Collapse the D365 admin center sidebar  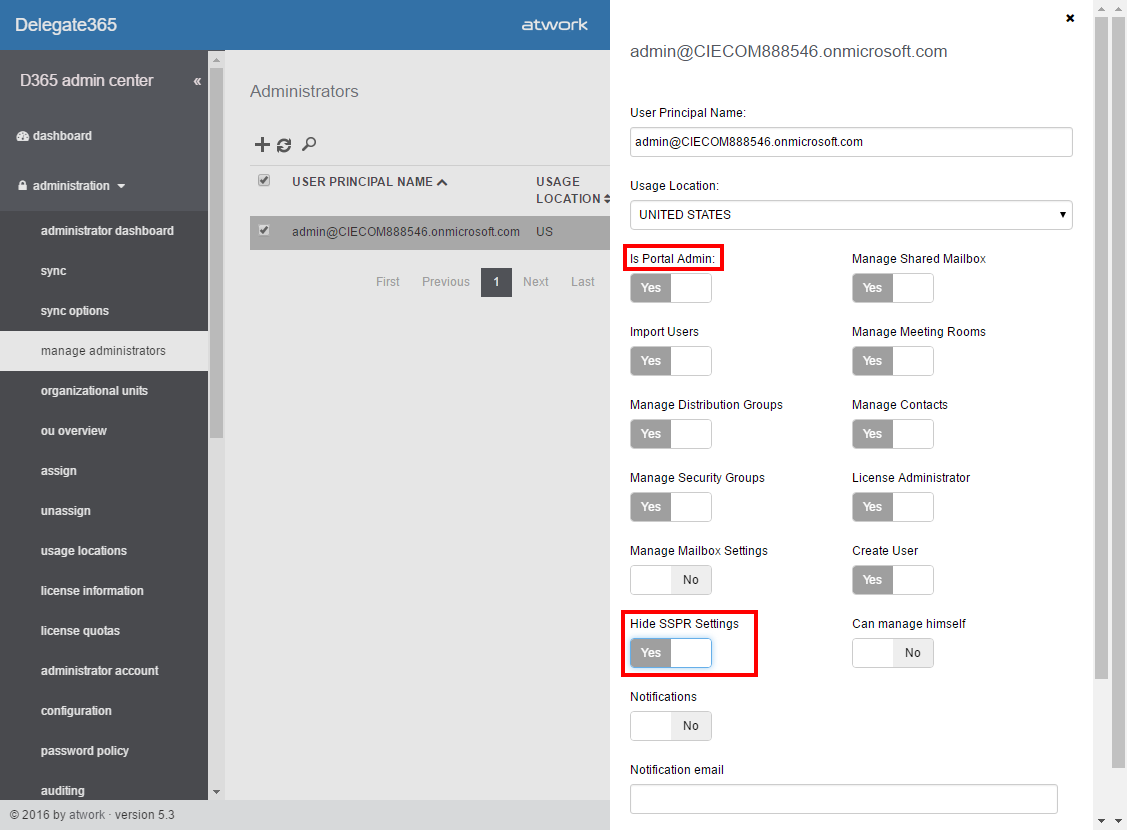[x=197, y=81]
